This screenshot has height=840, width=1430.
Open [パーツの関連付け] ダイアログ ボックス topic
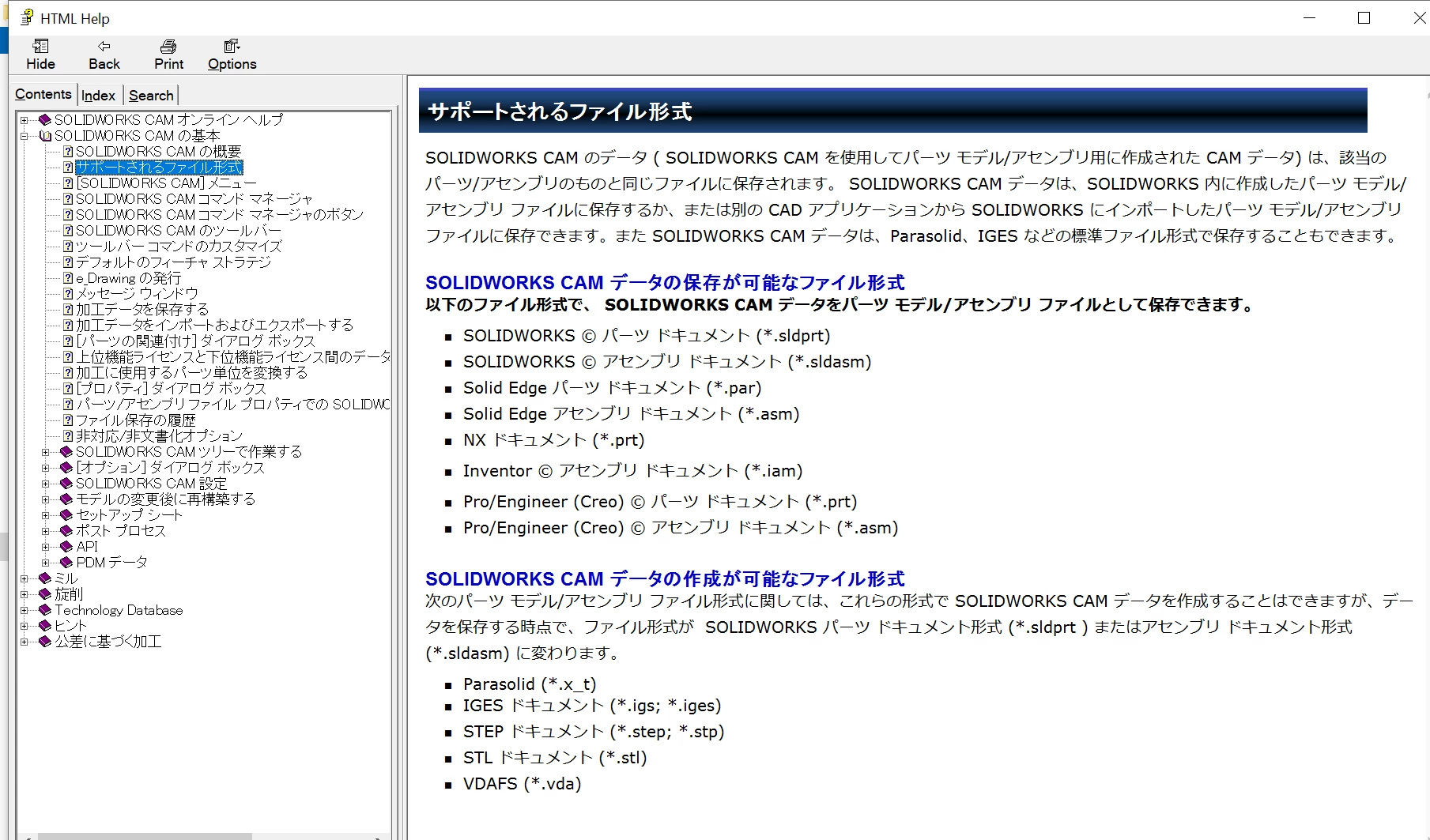[195, 341]
